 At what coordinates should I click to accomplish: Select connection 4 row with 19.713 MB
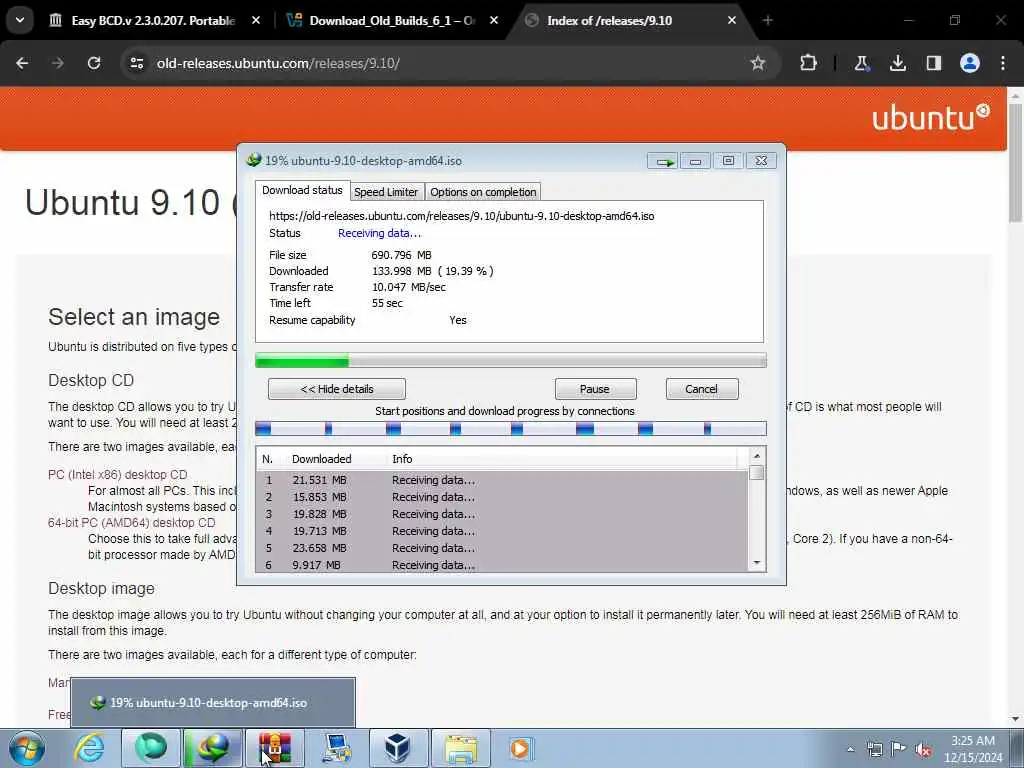503,531
